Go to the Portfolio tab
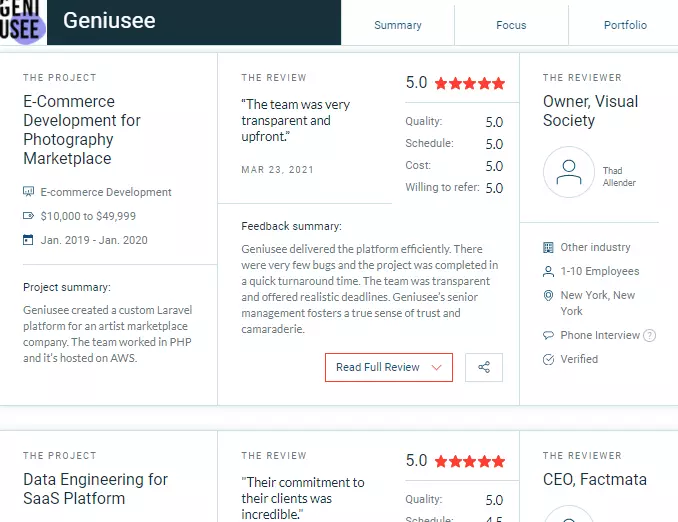The image size is (678, 522). tap(625, 25)
